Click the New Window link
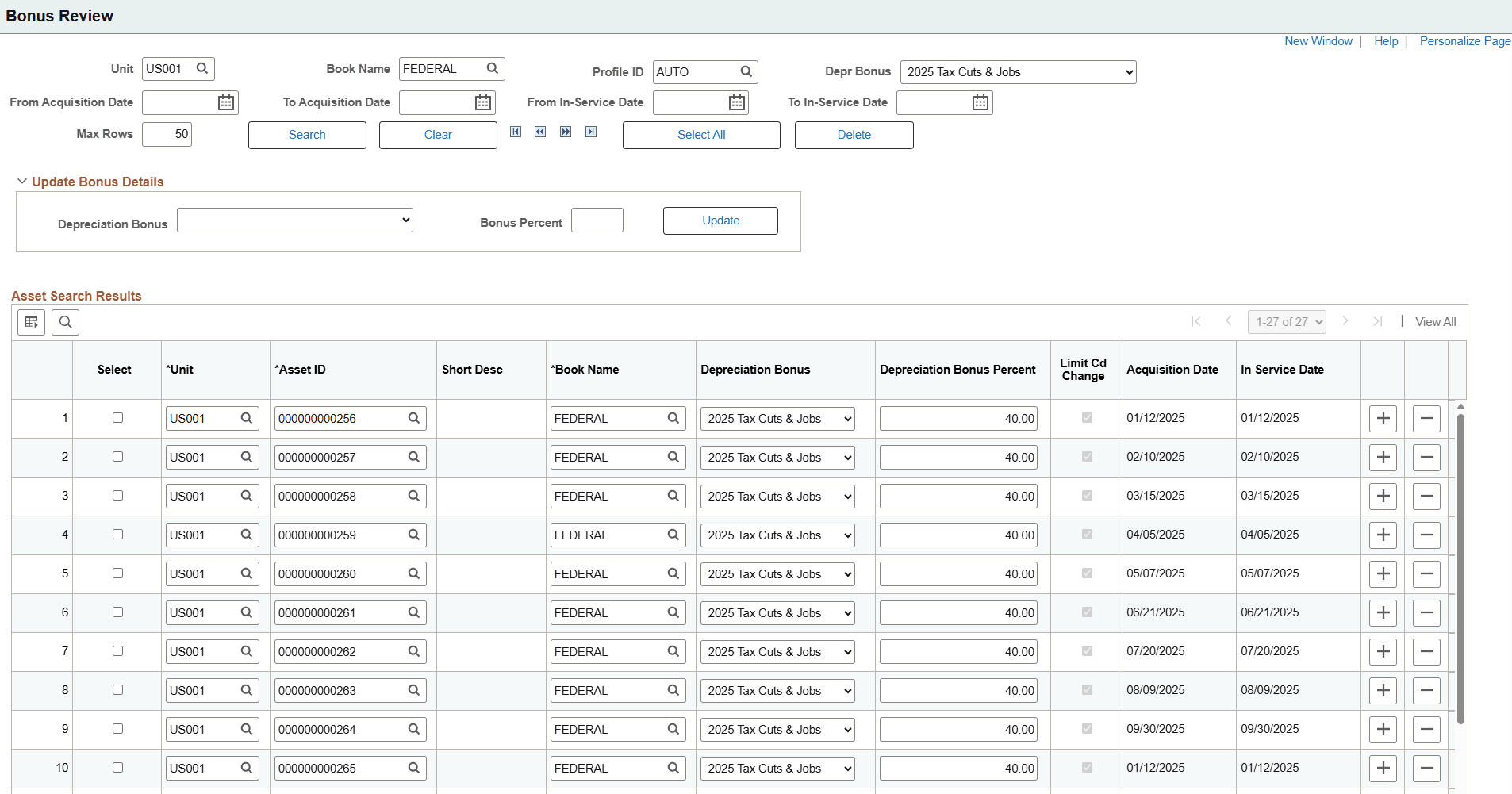The image size is (1512, 794). click(1318, 41)
